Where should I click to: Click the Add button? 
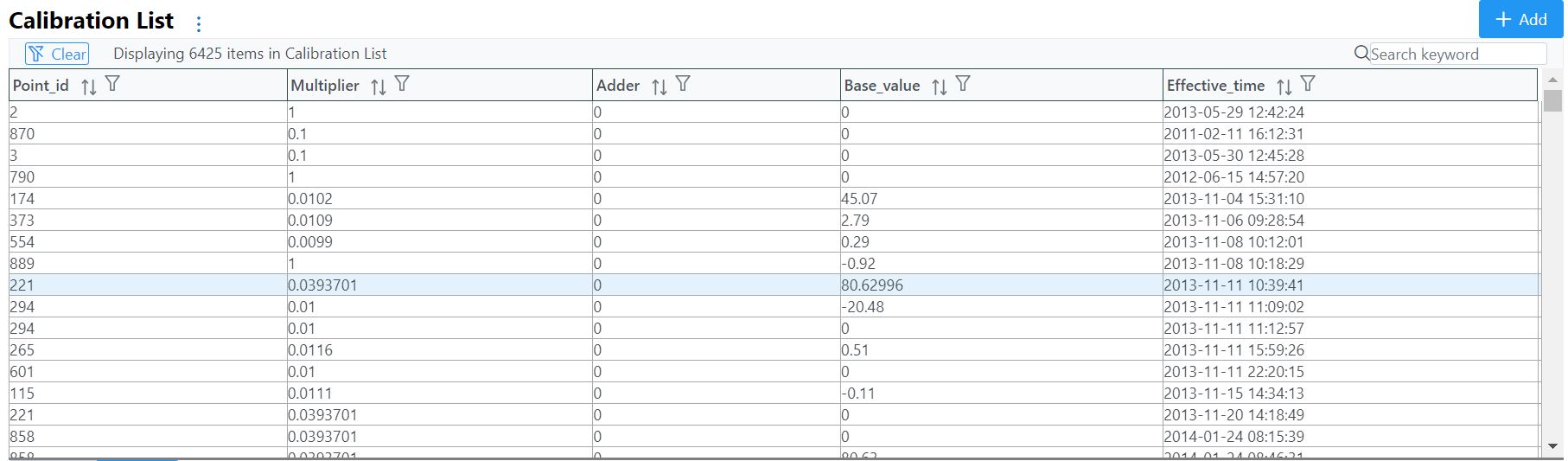click(1520, 19)
